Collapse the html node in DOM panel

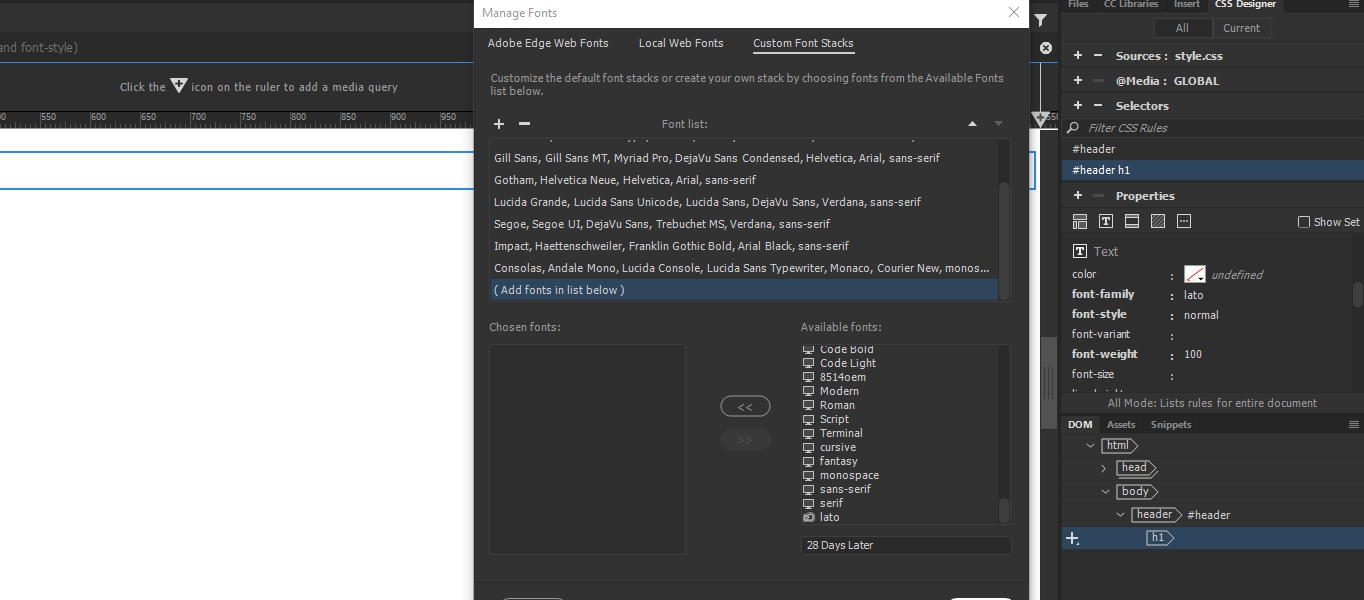[1090, 445]
